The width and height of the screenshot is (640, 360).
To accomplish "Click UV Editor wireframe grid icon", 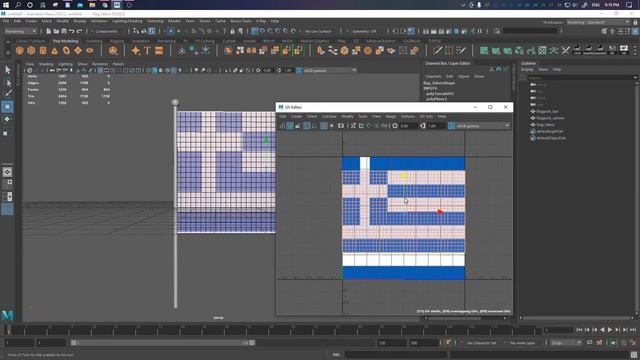I will (282, 126).
